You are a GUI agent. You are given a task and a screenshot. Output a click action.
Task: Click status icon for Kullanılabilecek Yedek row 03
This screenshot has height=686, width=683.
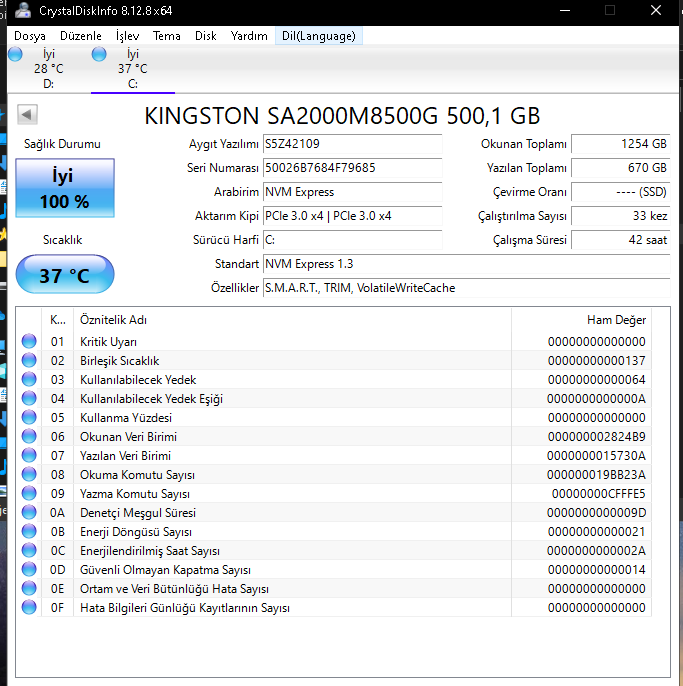[29, 379]
